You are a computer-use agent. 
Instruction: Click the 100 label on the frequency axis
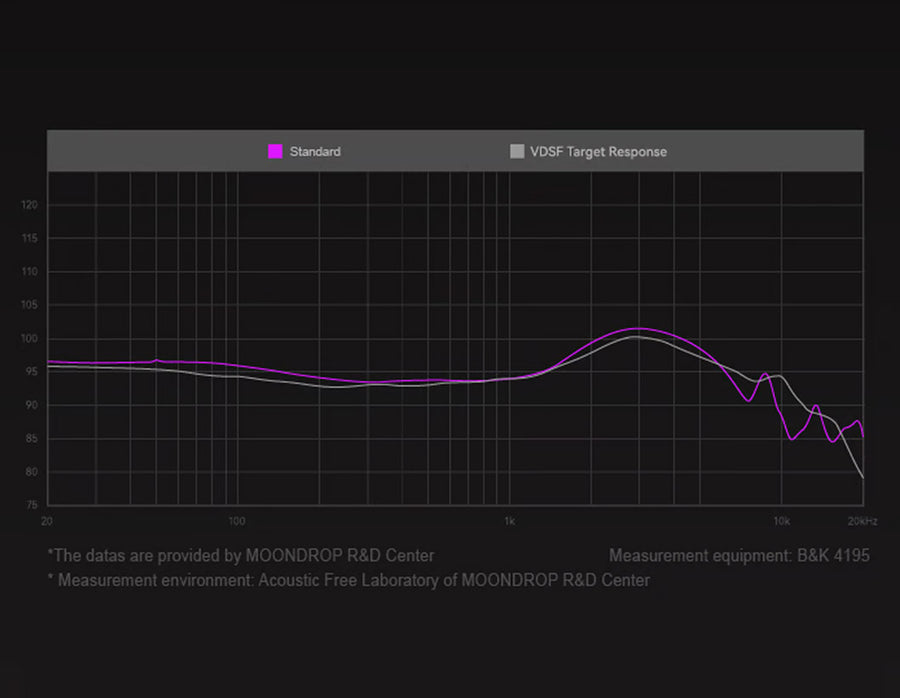(237, 522)
